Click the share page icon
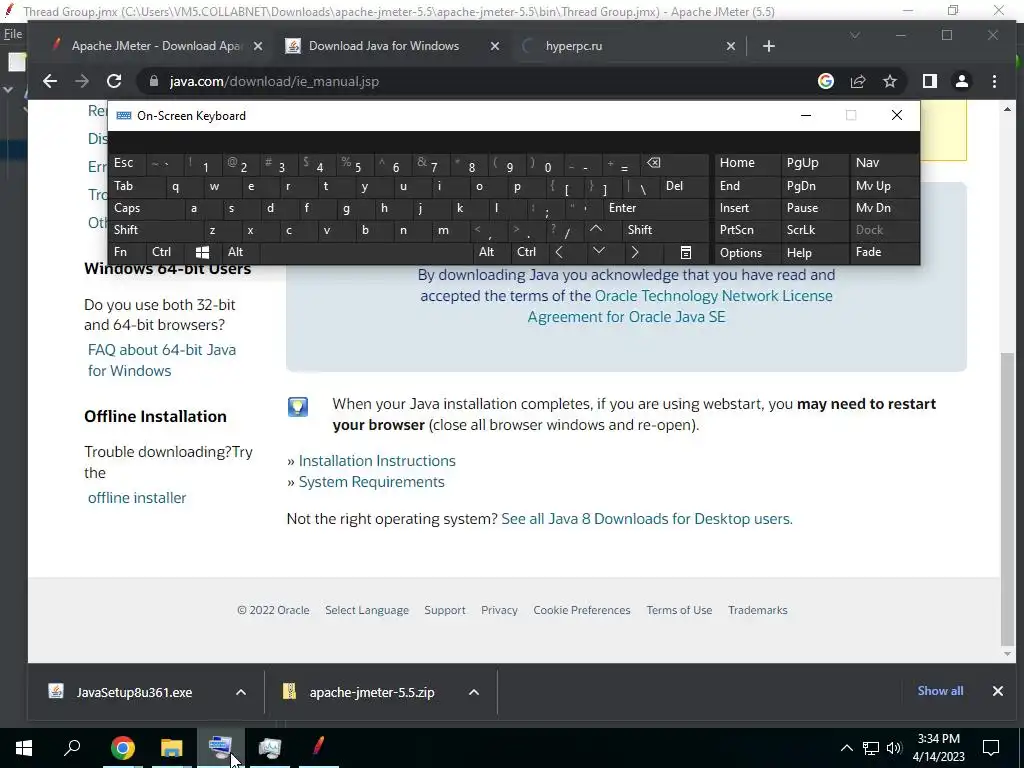The height and width of the screenshot is (768, 1024). click(x=857, y=81)
